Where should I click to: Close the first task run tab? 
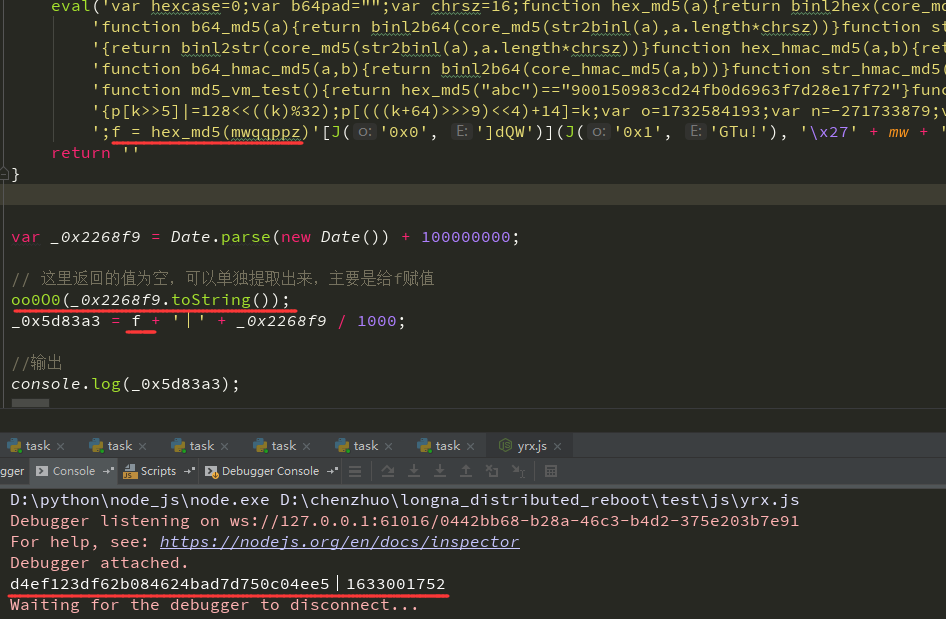point(60,447)
